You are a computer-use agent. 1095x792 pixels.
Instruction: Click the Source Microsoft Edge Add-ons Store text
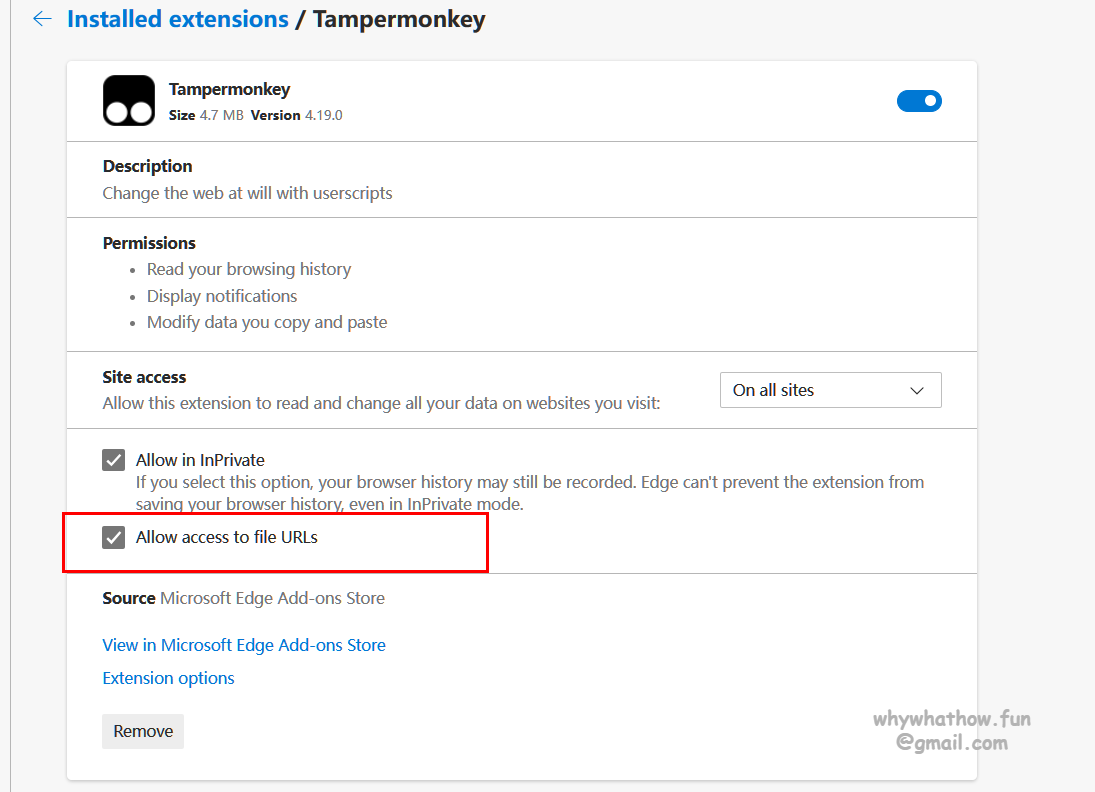click(243, 599)
